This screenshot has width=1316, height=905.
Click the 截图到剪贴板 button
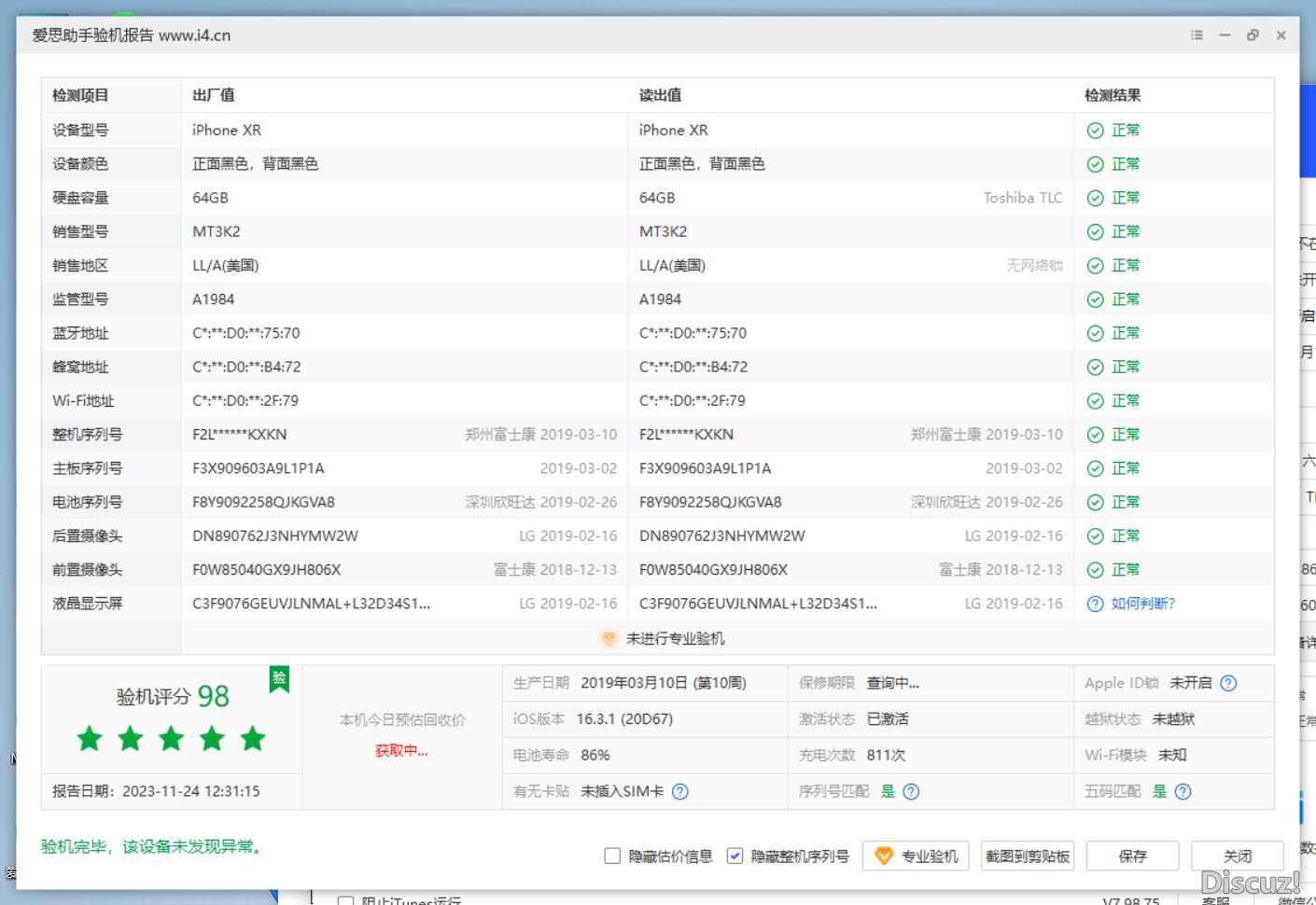click(x=1028, y=856)
